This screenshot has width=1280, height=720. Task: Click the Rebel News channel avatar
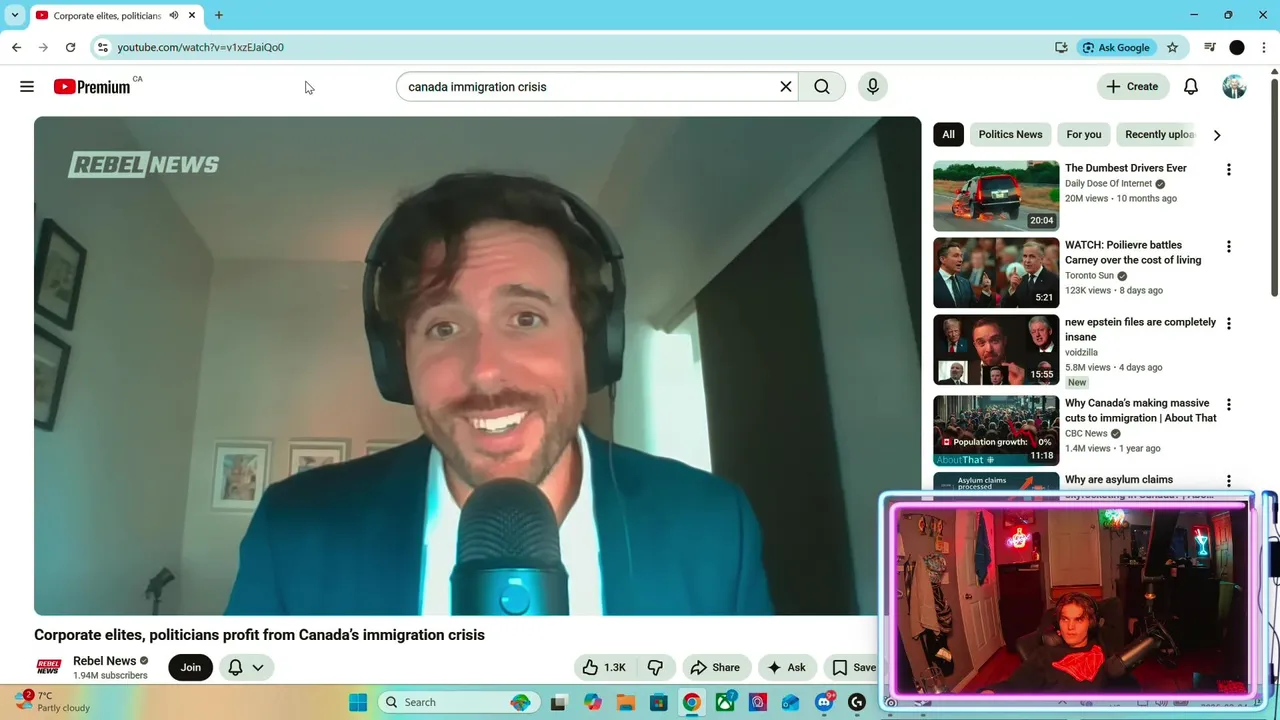[48, 667]
